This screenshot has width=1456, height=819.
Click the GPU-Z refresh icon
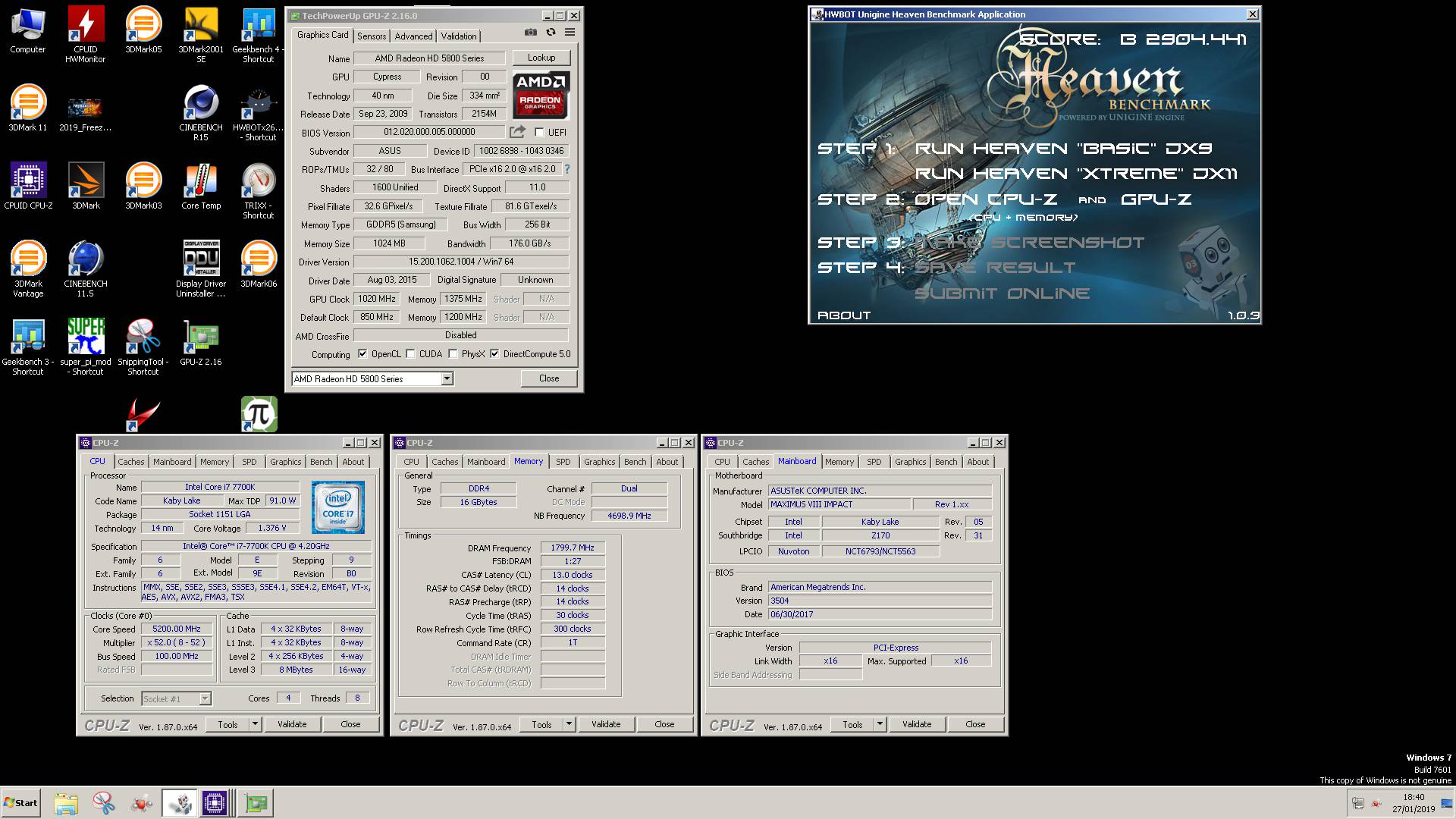pyautogui.click(x=551, y=33)
